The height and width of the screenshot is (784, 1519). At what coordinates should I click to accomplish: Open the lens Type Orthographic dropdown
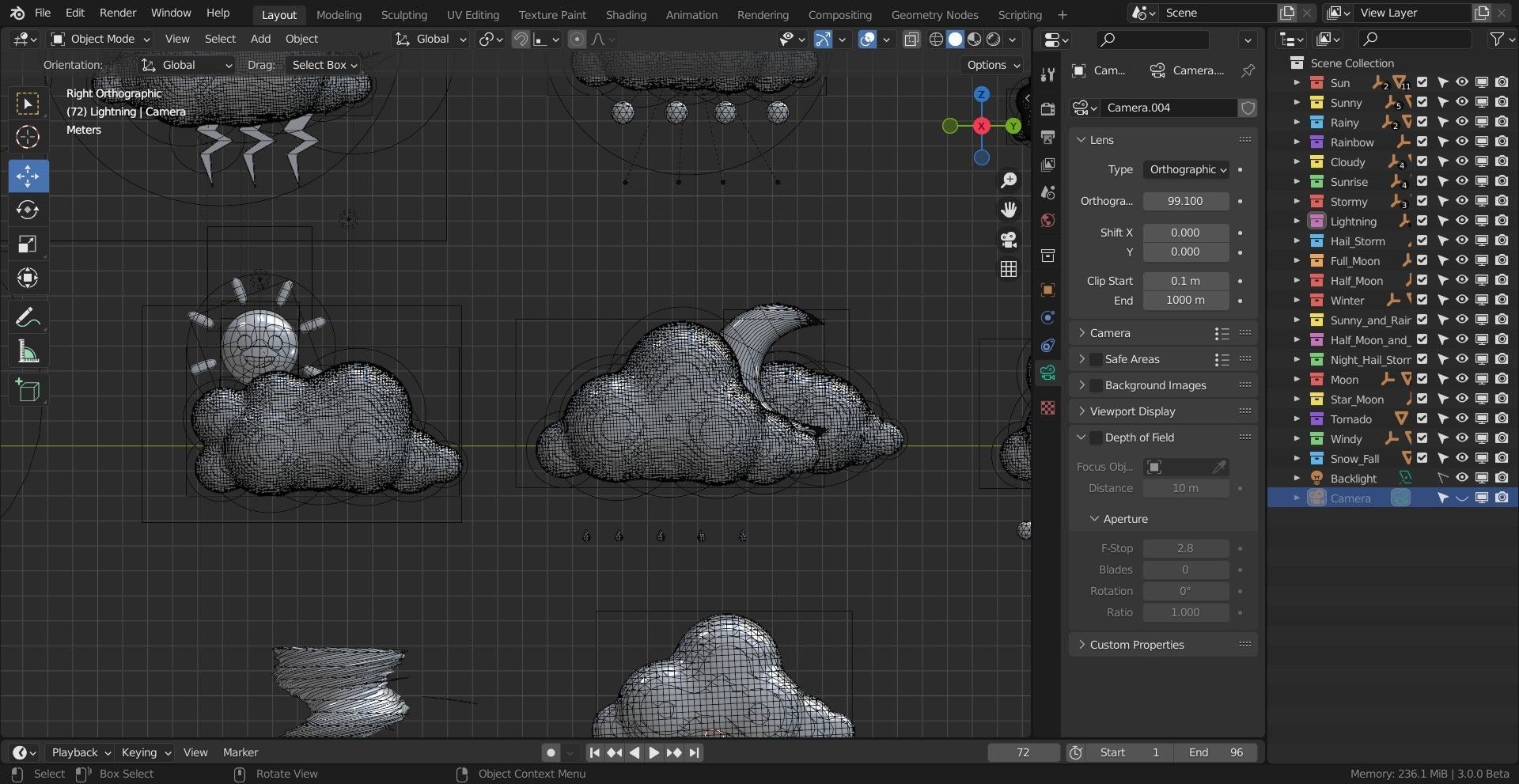tap(1187, 169)
